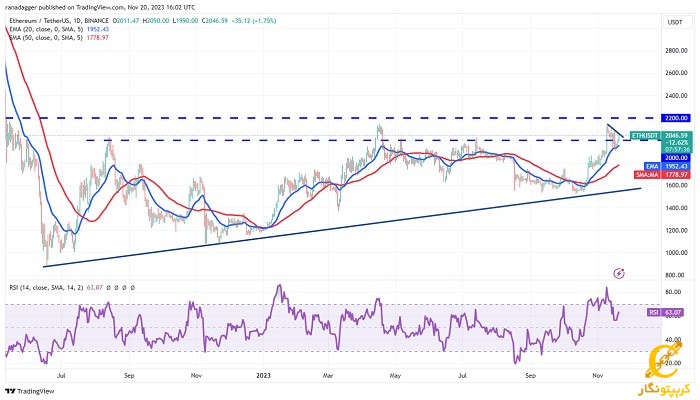700x400 pixels.
Task: Click the low price L1990.00 value
Action: pyautogui.click(x=185, y=21)
